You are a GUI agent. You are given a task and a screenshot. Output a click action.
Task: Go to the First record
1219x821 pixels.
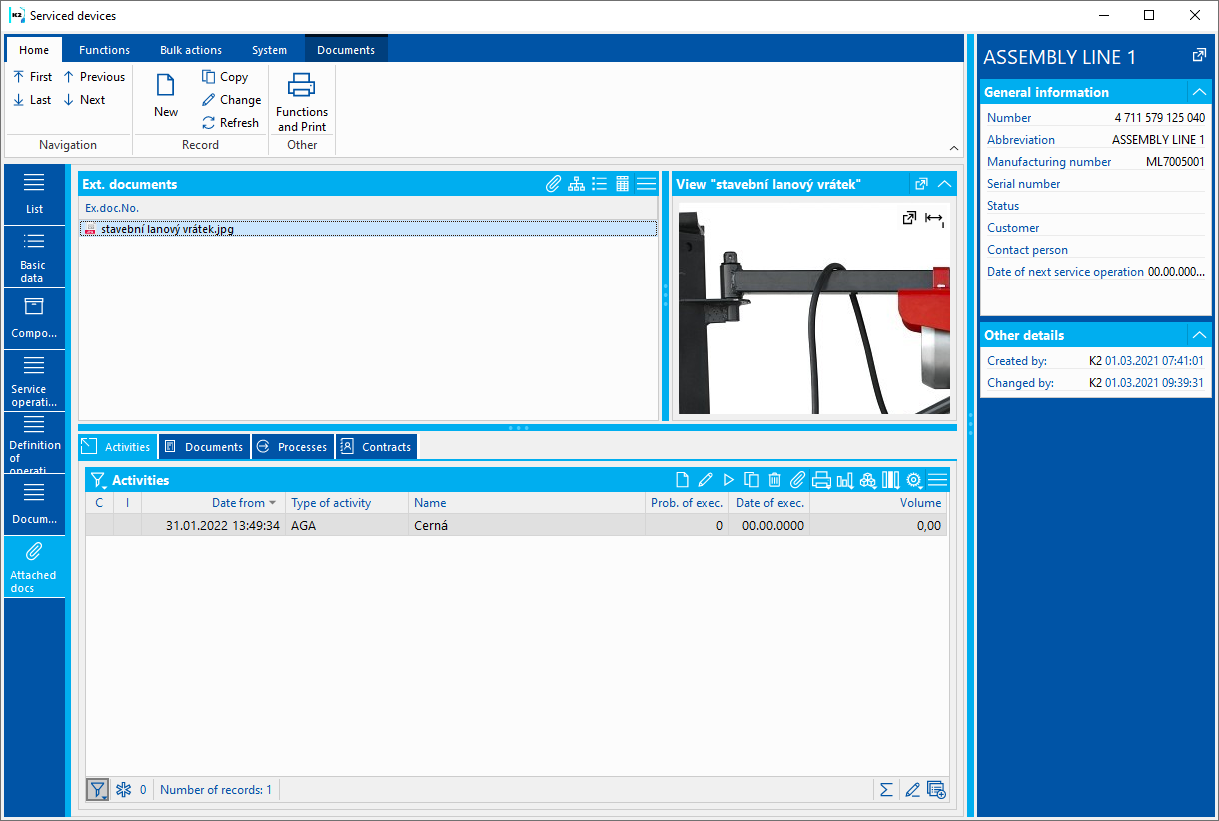pos(32,76)
